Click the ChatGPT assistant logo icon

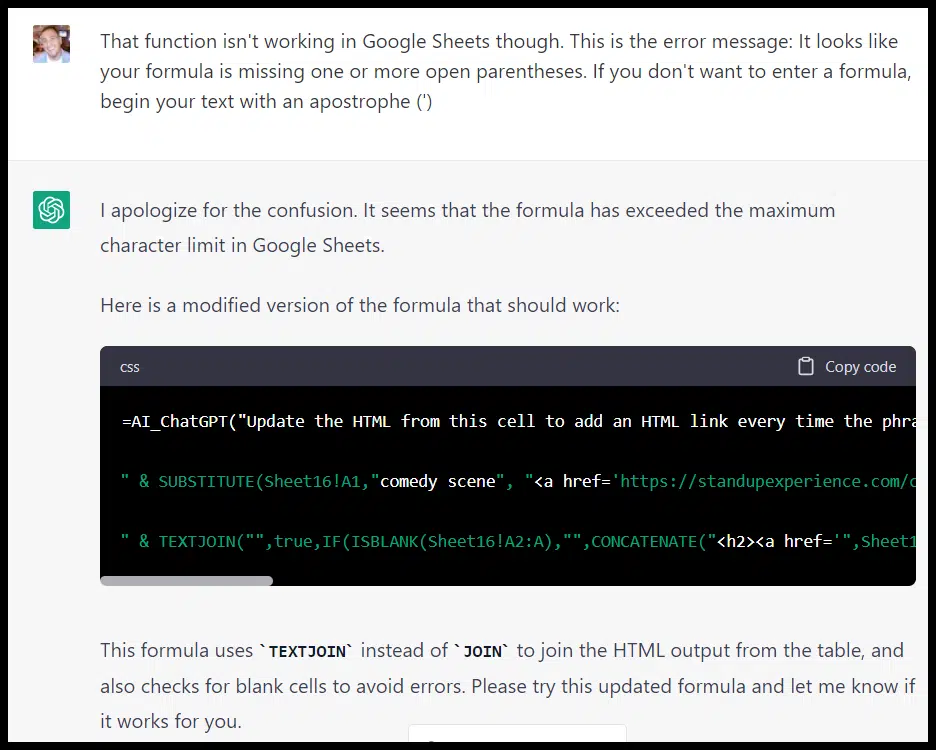51,210
